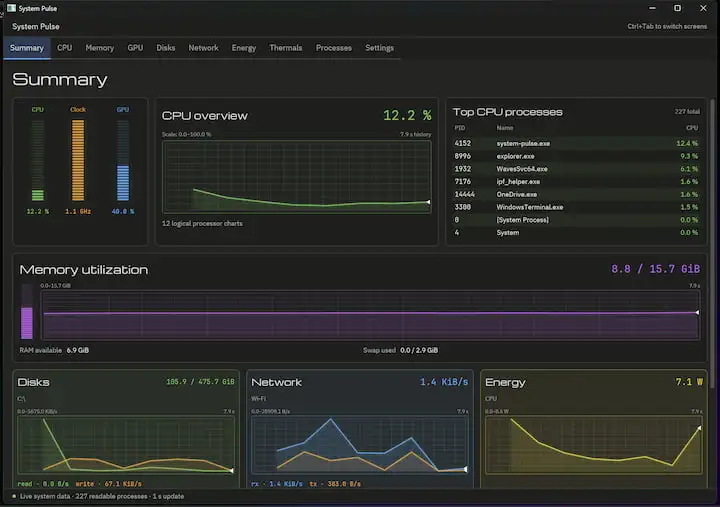The height and width of the screenshot is (507, 720).
Task: Click the 105.9 / 475.7 GiB disk usage
Action: (200, 382)
